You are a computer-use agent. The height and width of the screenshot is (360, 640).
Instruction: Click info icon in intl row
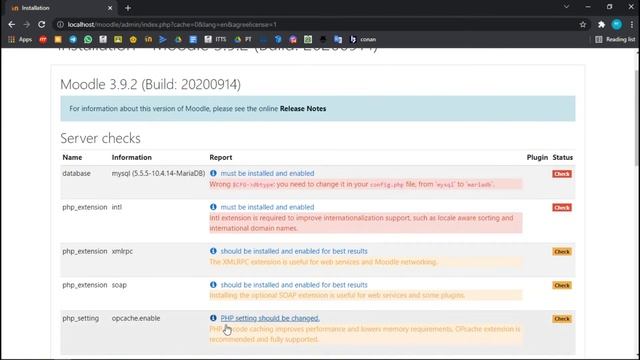click(x=213, y=207)
